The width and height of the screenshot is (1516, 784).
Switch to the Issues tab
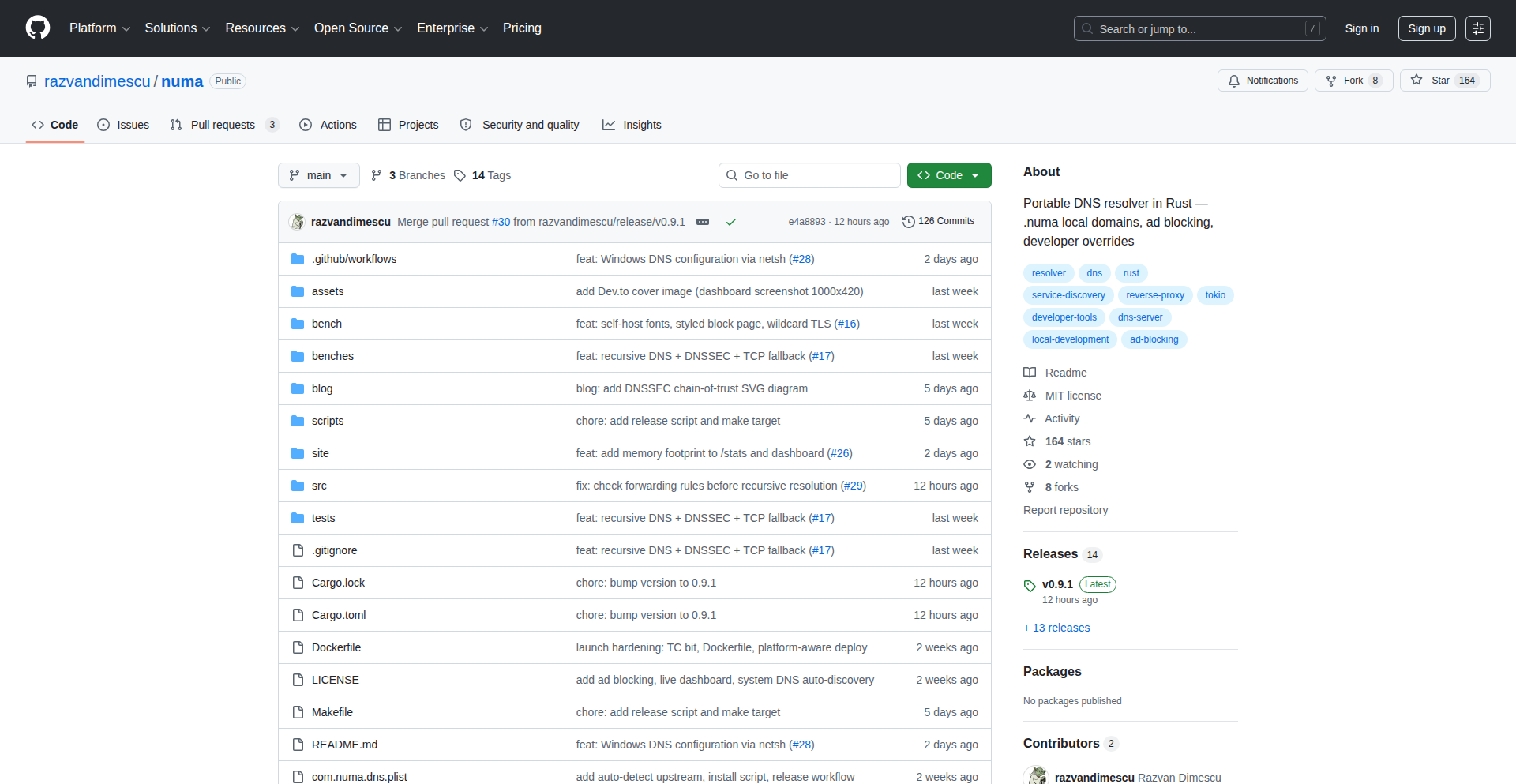pos(123,125)
